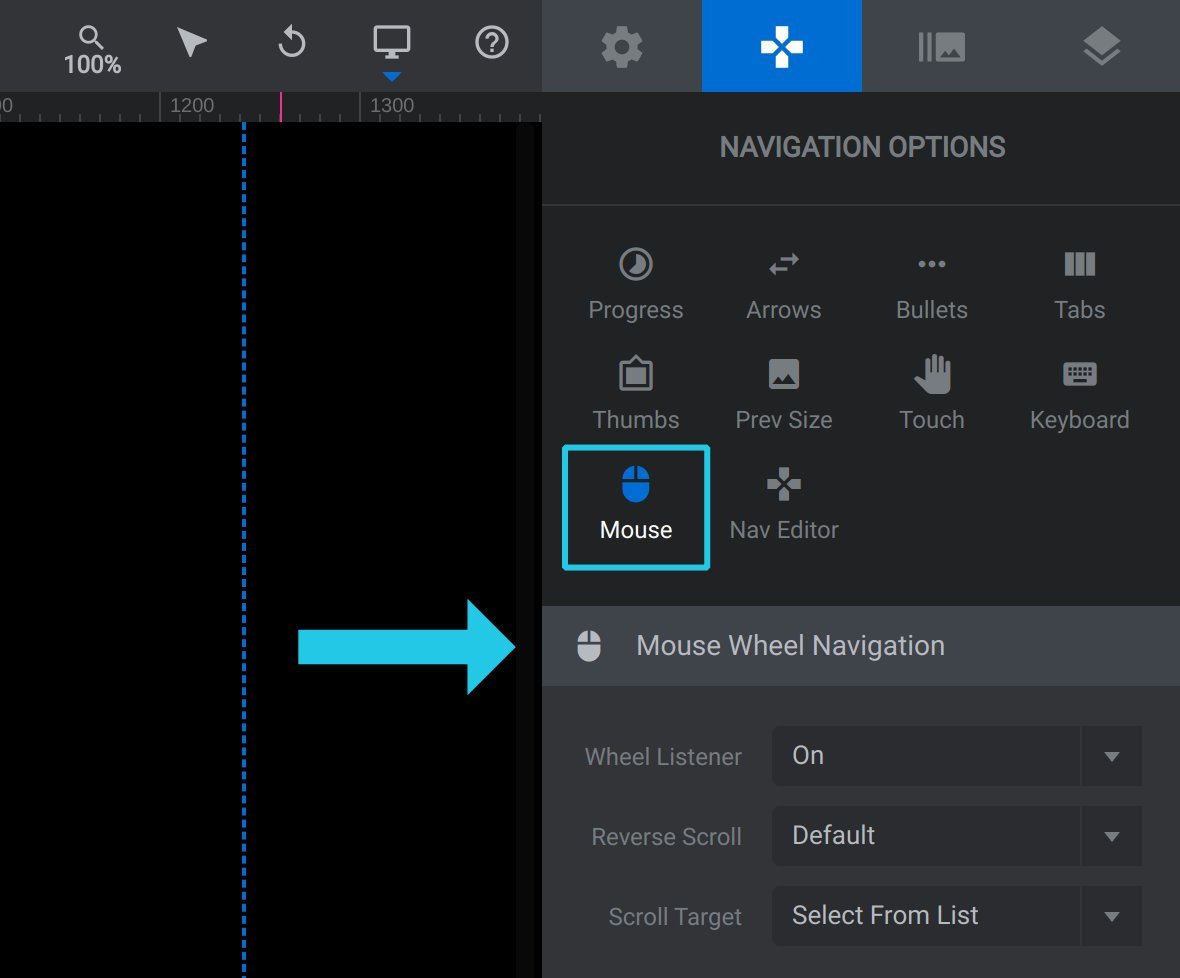Open the Thumbs navigation settings
This screenshot has width=1180, height=978.
636,394
